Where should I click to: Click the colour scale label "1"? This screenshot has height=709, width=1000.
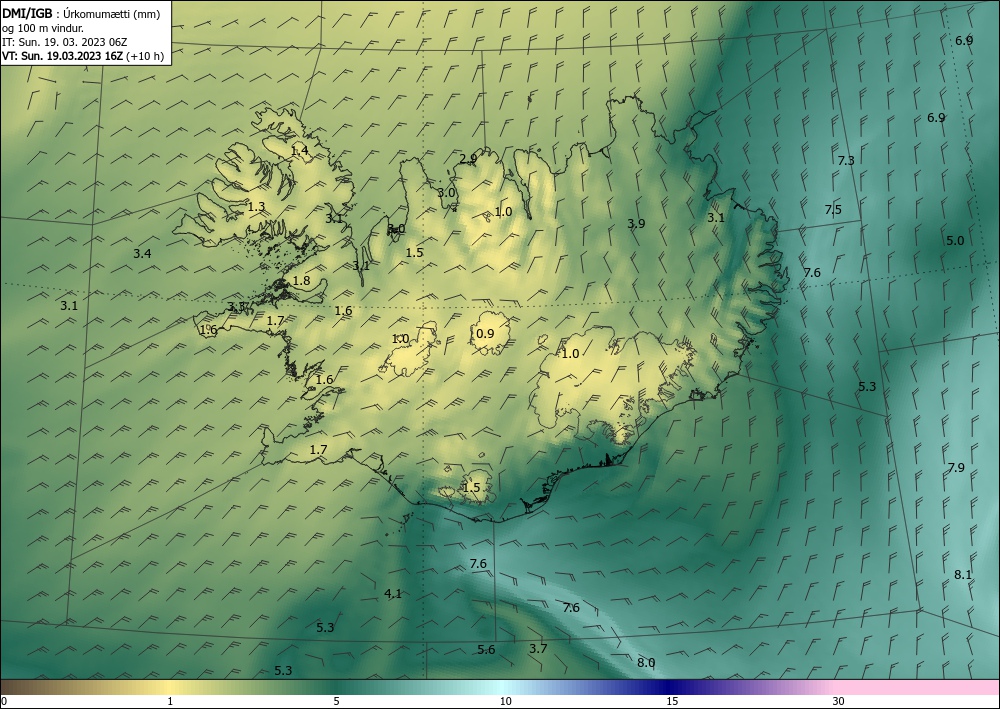coord(170,702)
